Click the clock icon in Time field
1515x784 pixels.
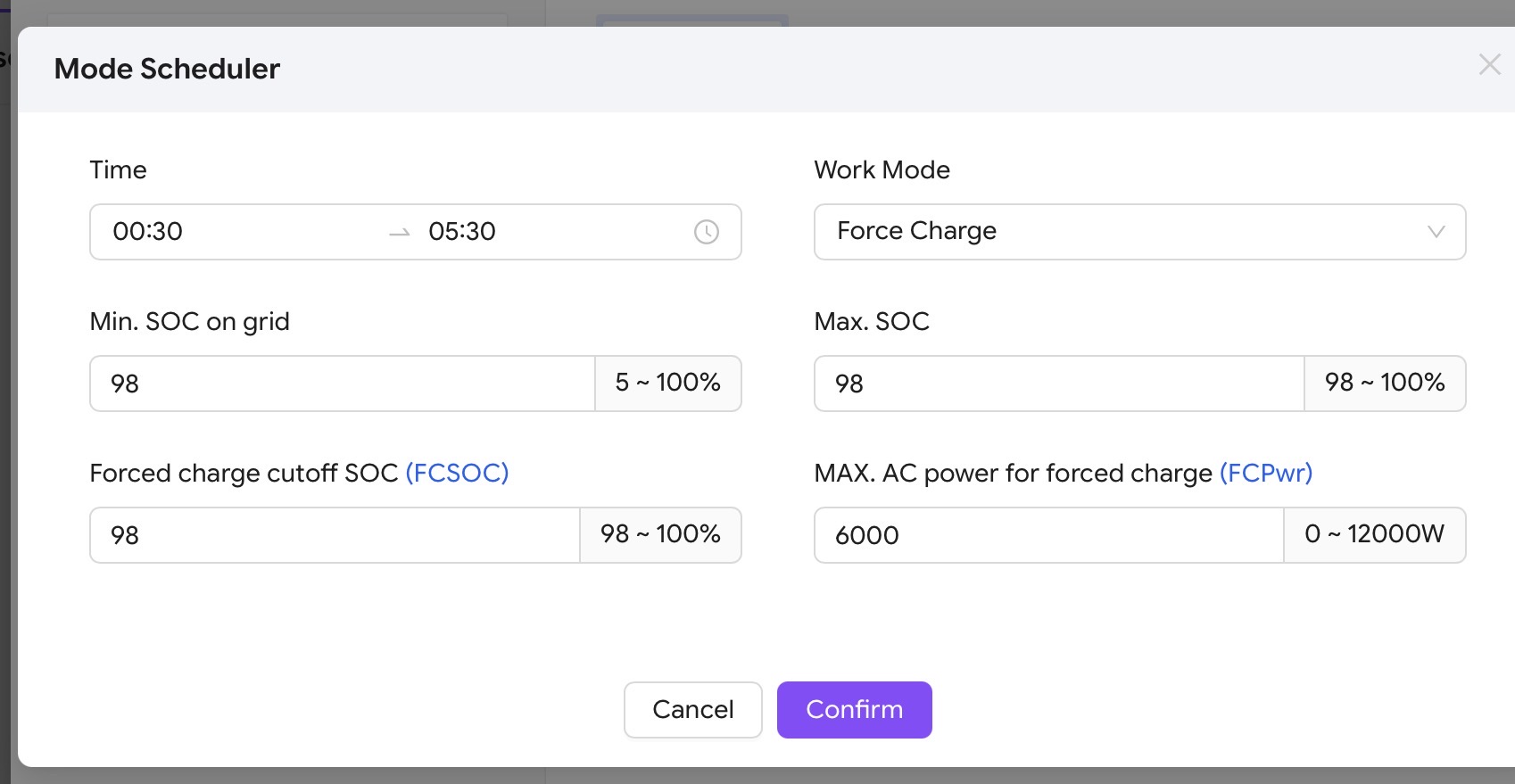click(x=706, y=232)
